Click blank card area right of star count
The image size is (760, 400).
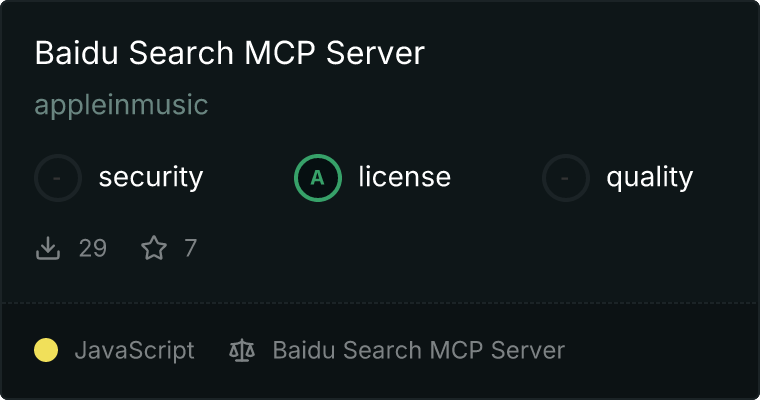coord(475,248)
